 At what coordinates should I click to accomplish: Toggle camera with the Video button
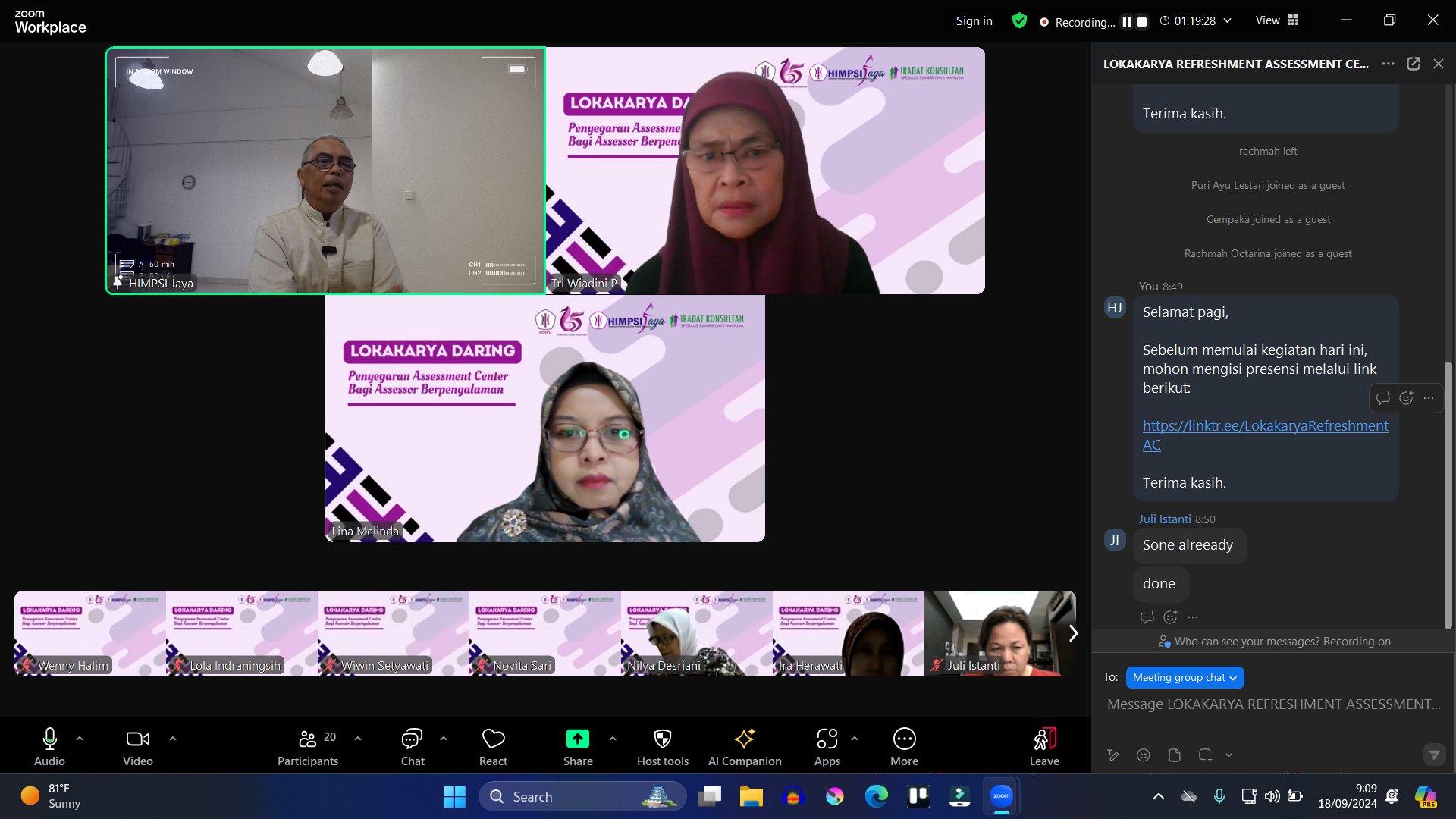(137, 739)
